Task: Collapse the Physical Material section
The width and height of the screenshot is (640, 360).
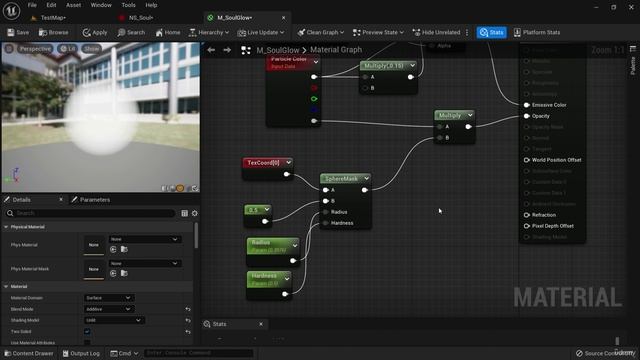Action: [6, 227]
